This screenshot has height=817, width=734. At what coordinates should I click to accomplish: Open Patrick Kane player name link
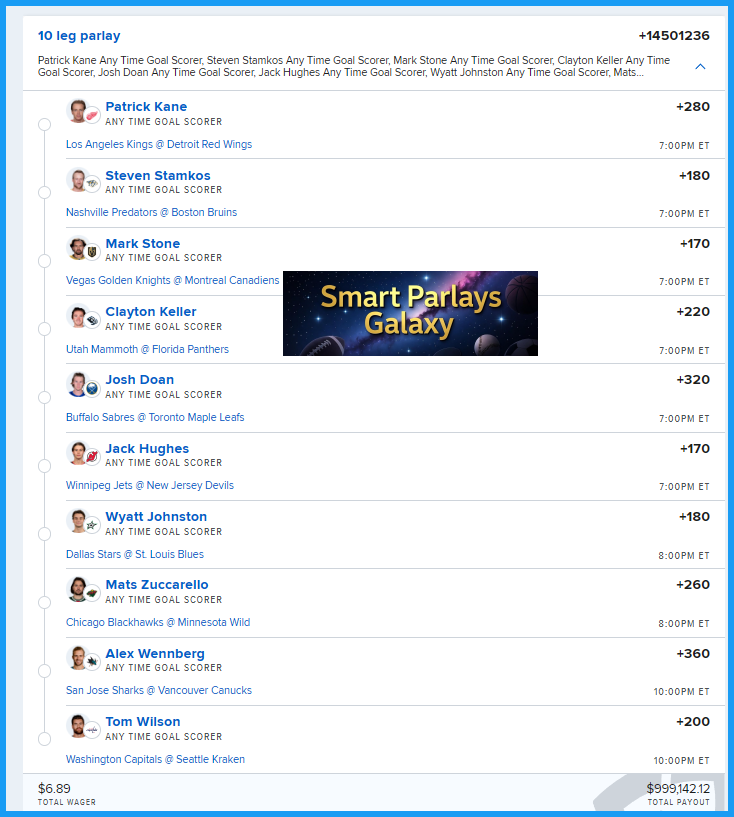pos(146,107)
